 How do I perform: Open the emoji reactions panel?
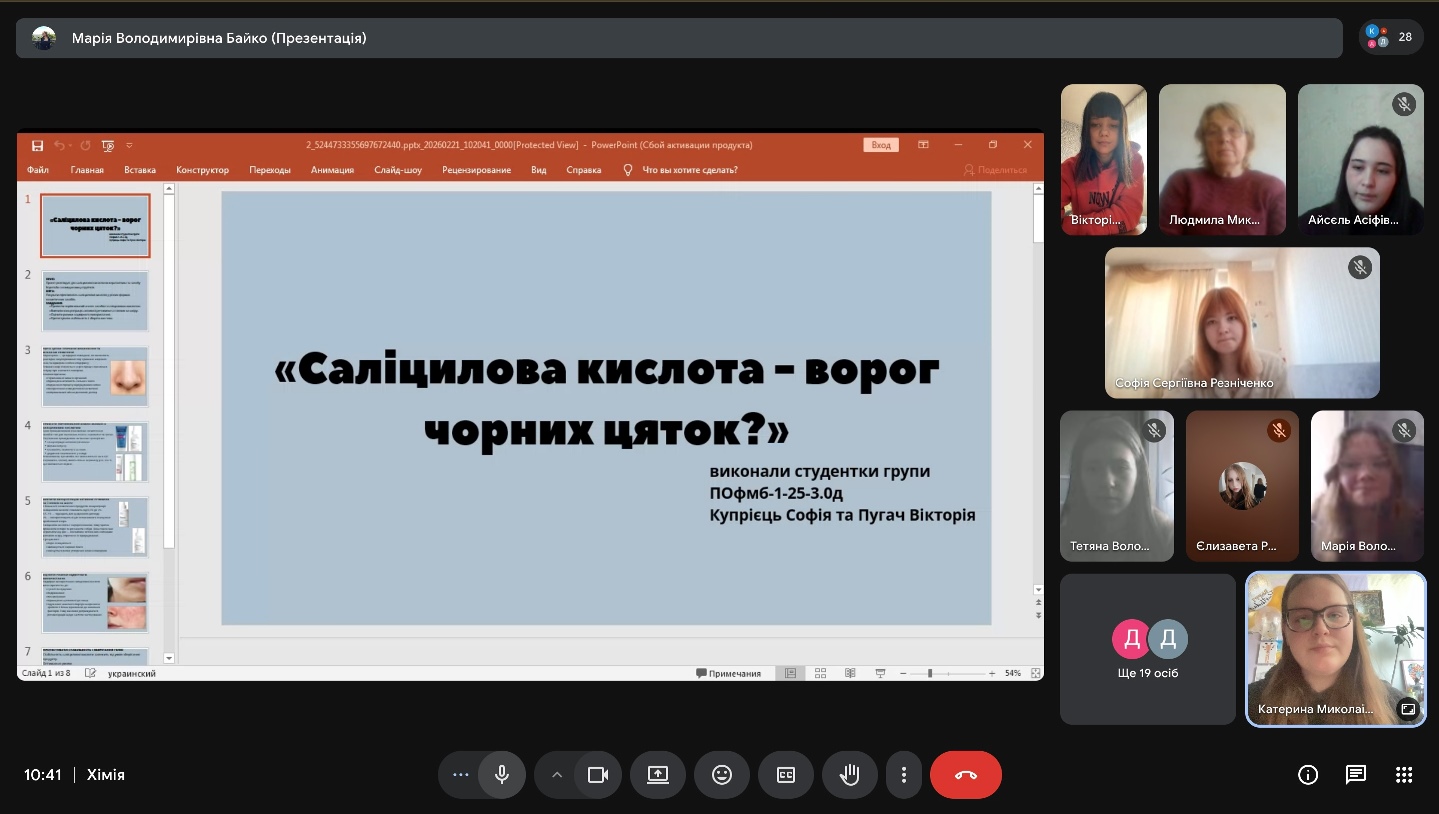721,775
